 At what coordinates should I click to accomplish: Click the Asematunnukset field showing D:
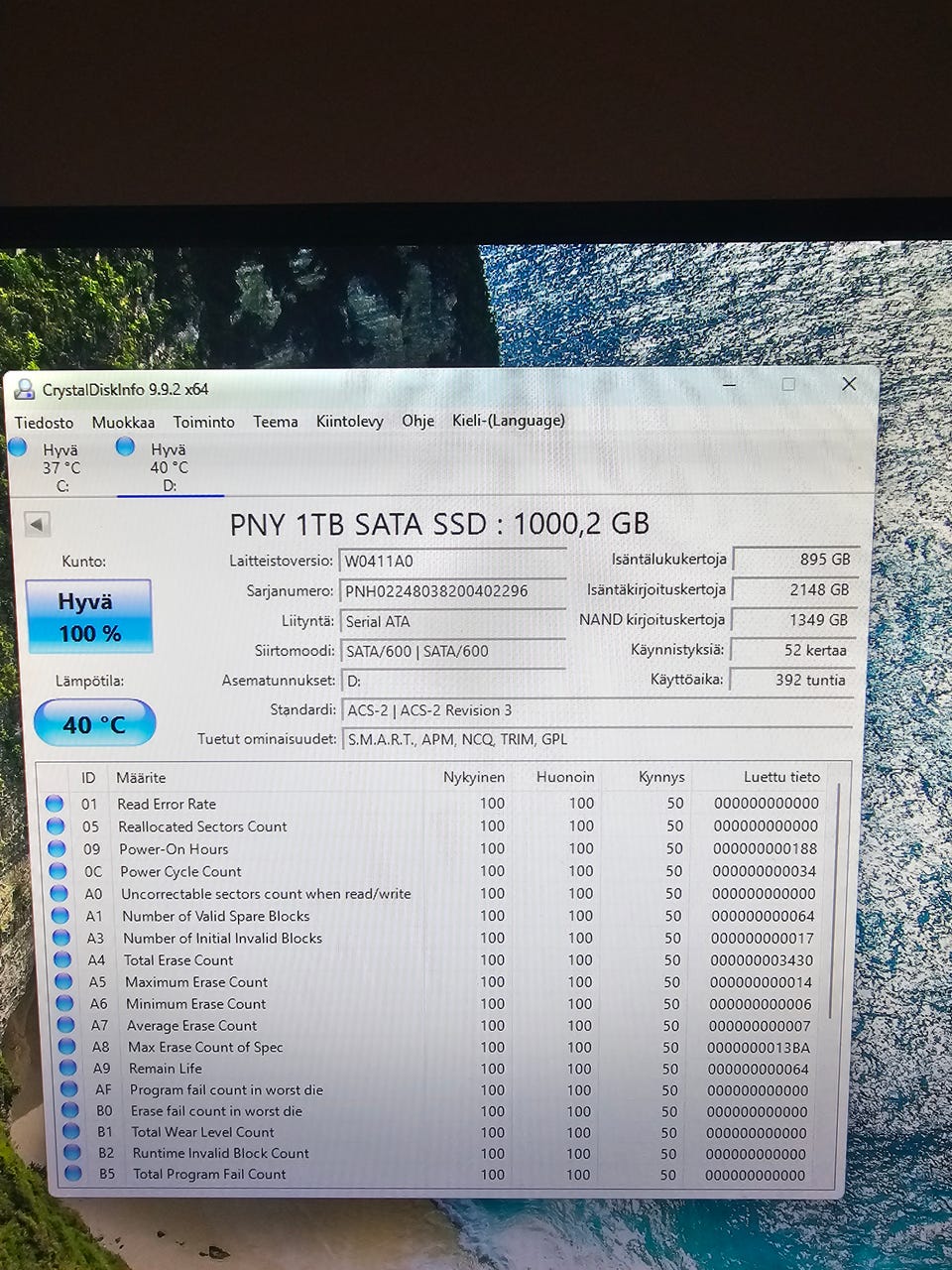tap(453, 682)
